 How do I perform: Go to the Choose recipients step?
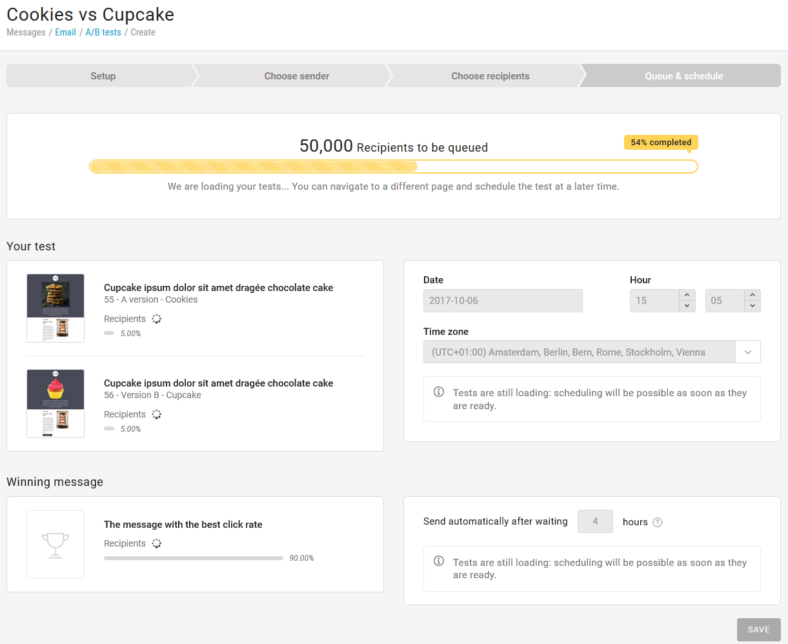pos(490,76)
